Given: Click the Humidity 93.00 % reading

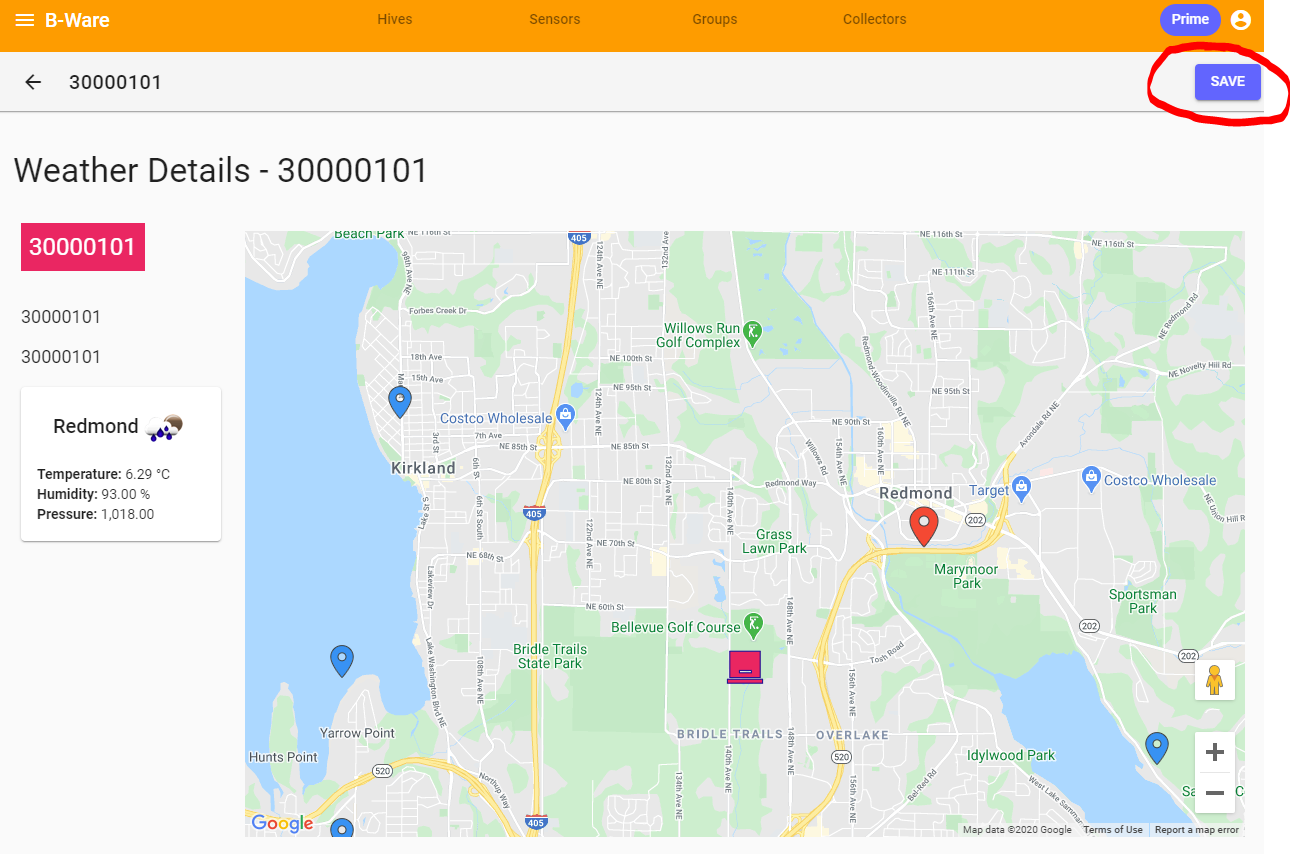Looking at the screenshot, I should (x=94, y=494).
